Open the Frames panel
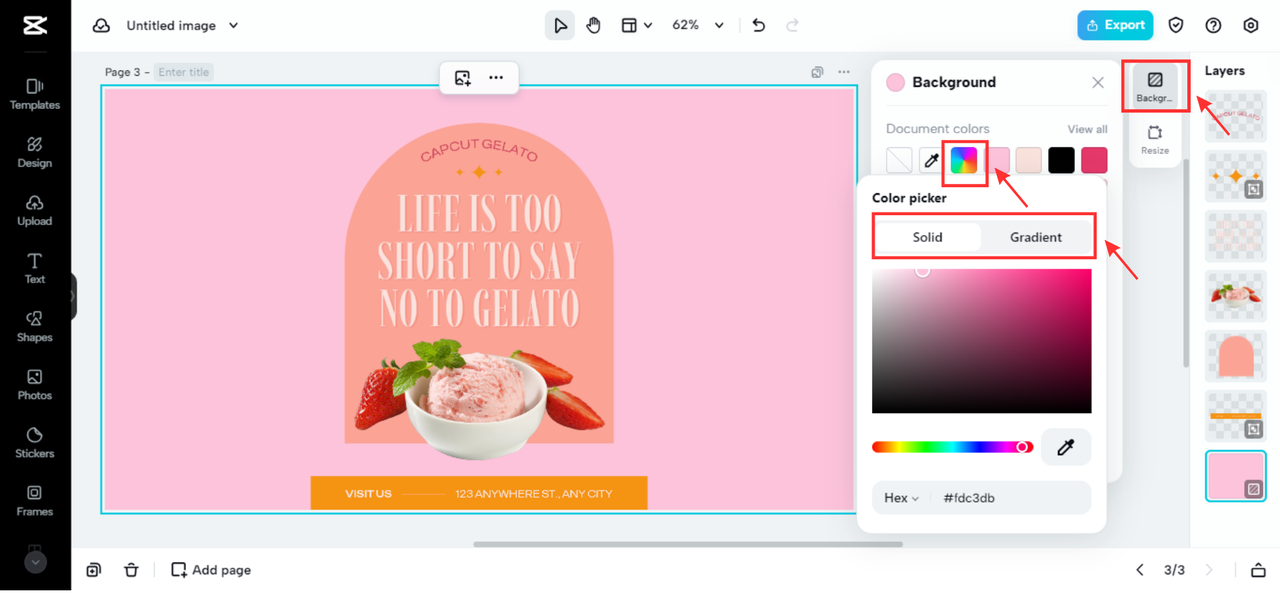1280x595 pixels. tap(35, 500)
